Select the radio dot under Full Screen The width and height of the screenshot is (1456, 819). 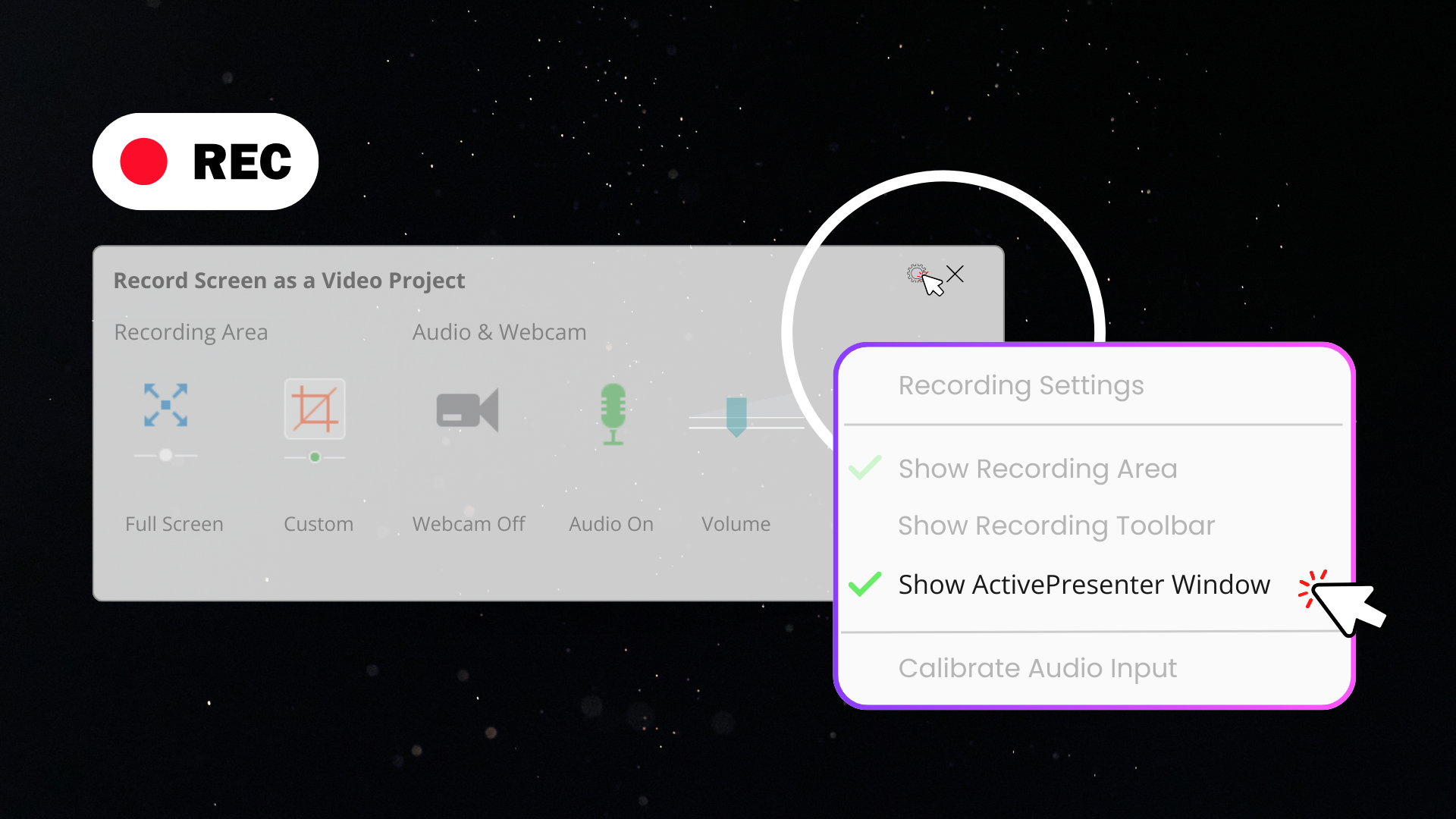[165, 456]
